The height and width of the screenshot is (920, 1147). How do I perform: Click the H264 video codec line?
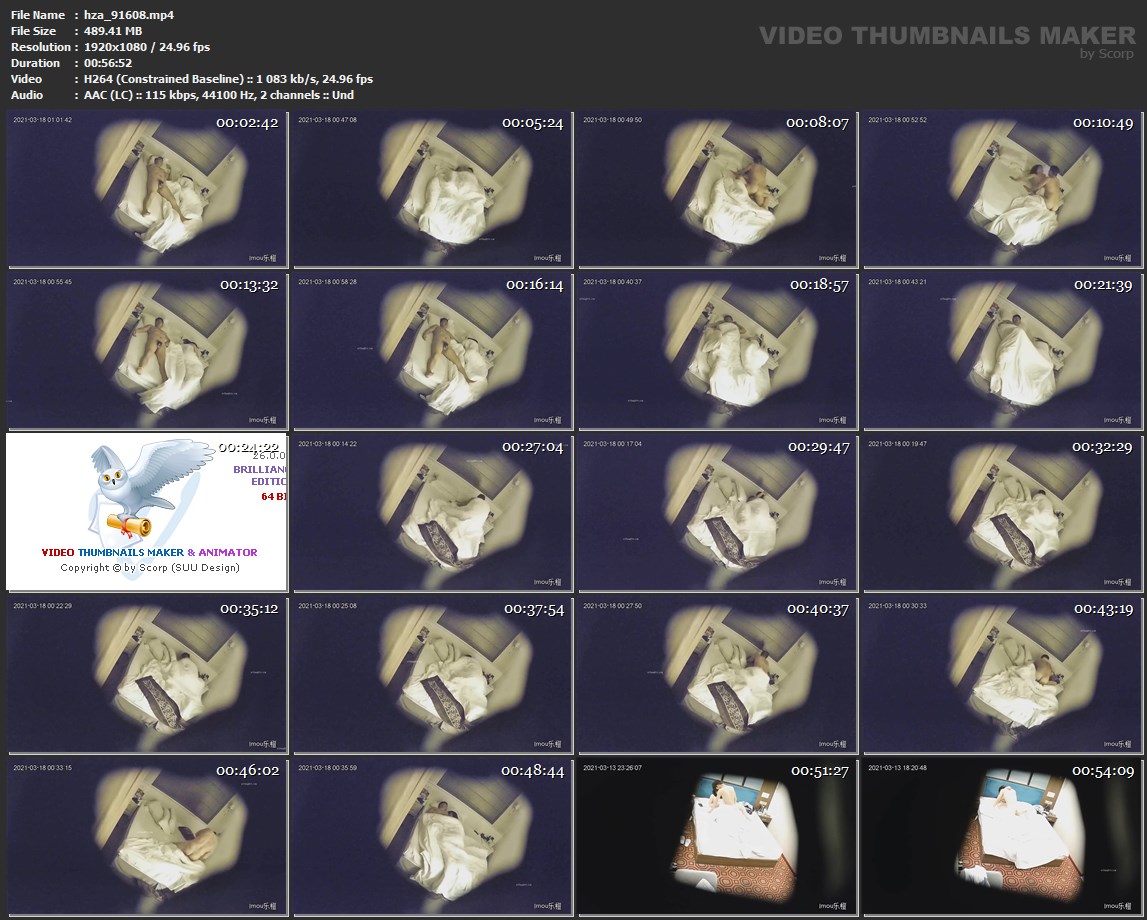228,79
